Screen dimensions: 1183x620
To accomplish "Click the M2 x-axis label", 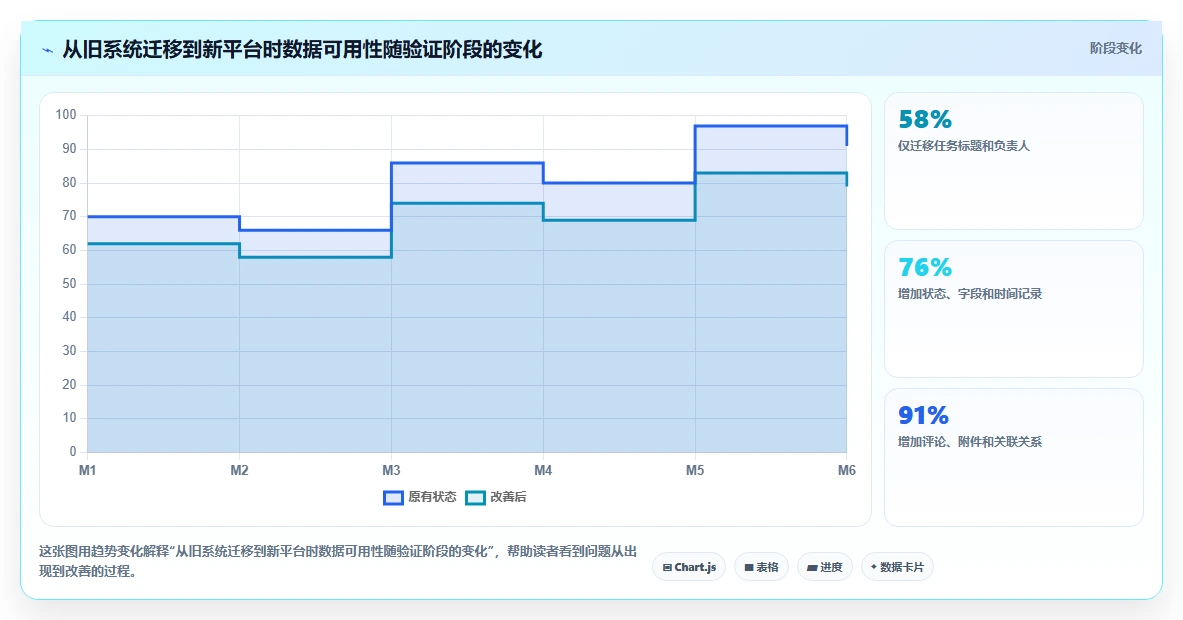I will [239, 471].
